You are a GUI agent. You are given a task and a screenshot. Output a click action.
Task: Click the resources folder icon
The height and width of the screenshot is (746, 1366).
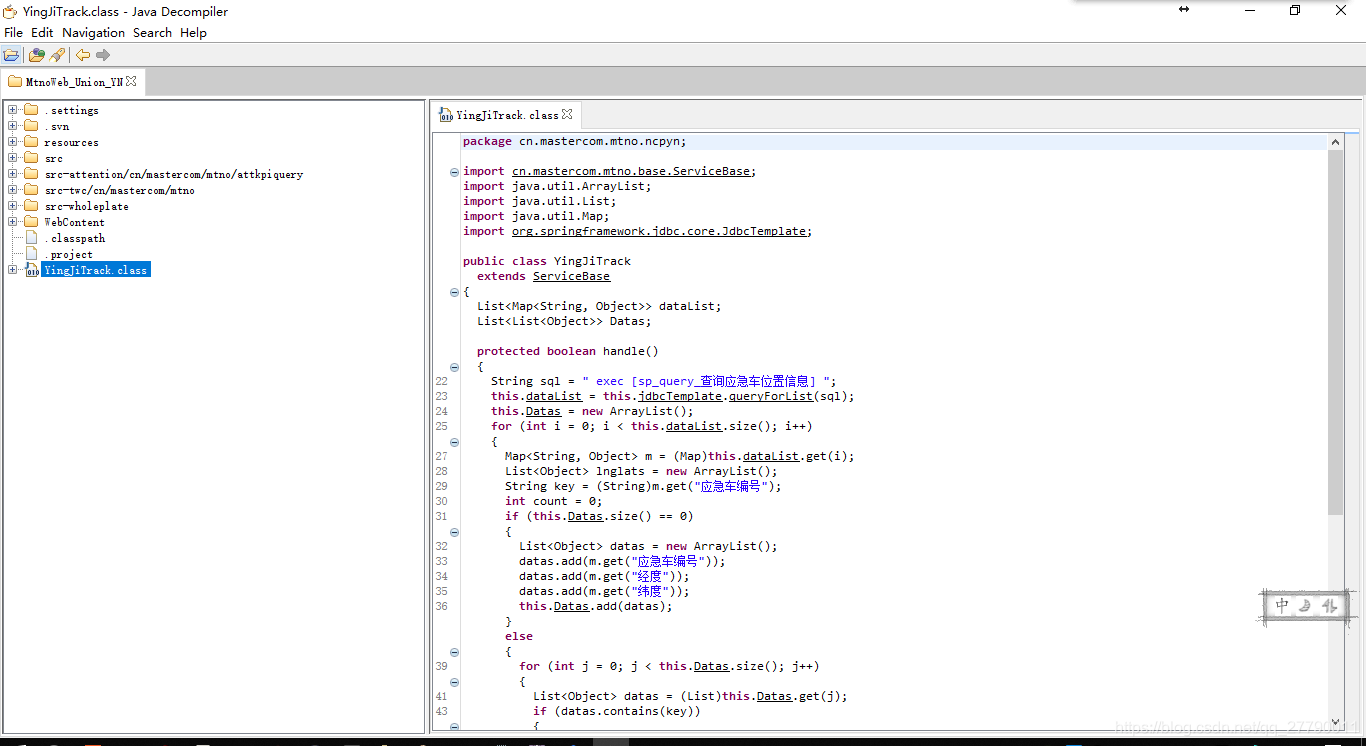[x=31, y=142]
